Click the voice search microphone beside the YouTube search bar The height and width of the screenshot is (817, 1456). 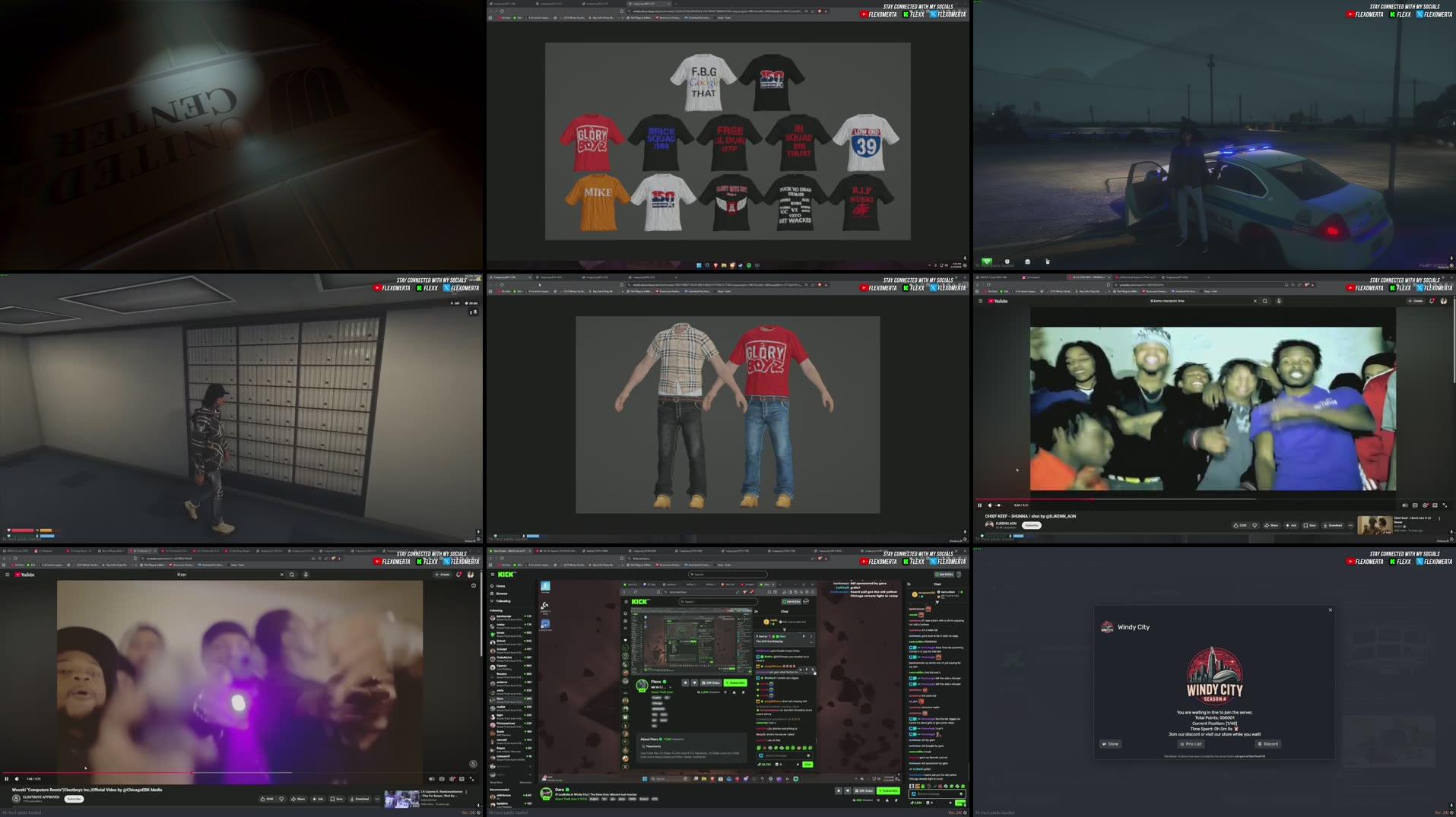(1279, 301)
